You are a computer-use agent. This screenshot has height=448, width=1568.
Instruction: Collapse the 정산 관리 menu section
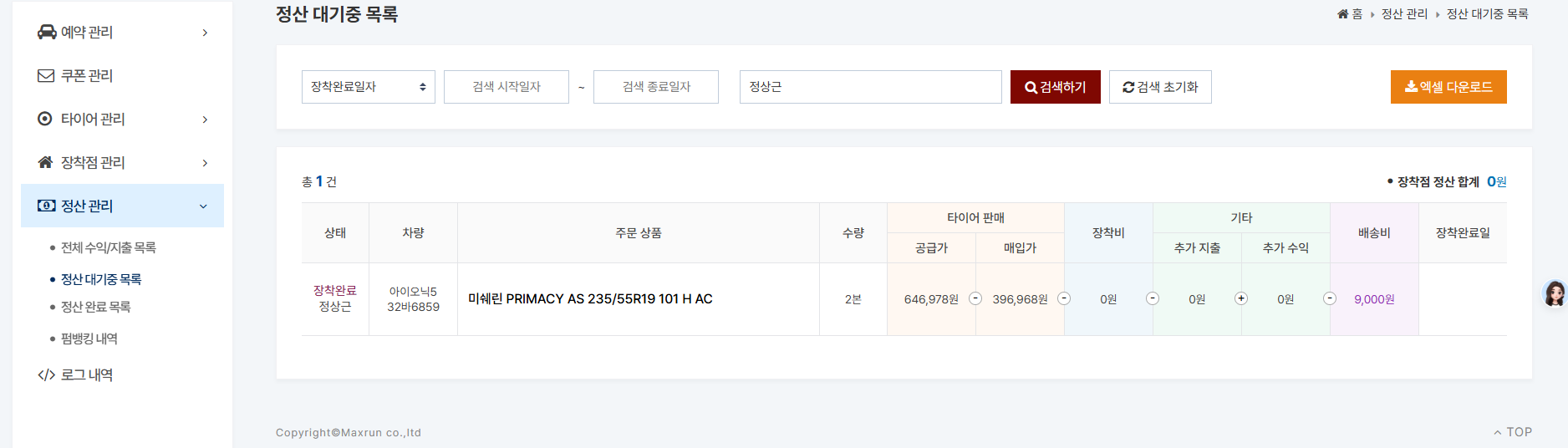tap(203, 206)
